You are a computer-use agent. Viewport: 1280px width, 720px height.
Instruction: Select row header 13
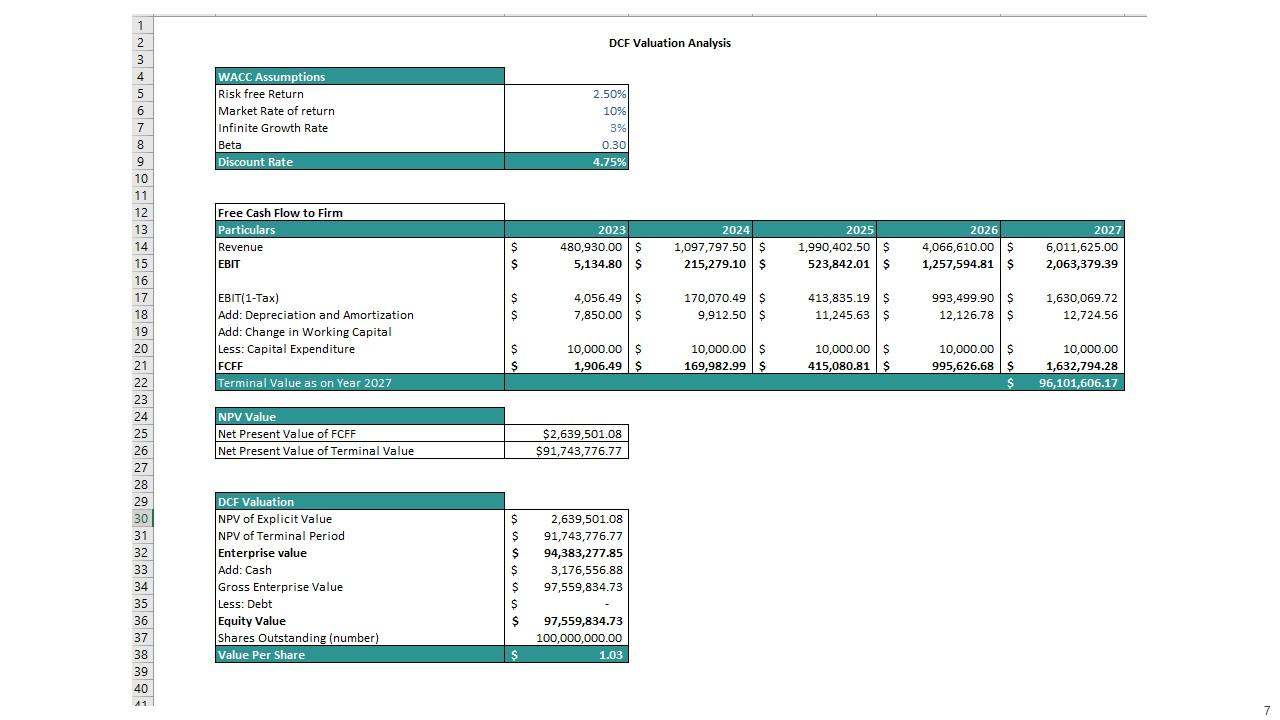(141, 230)
